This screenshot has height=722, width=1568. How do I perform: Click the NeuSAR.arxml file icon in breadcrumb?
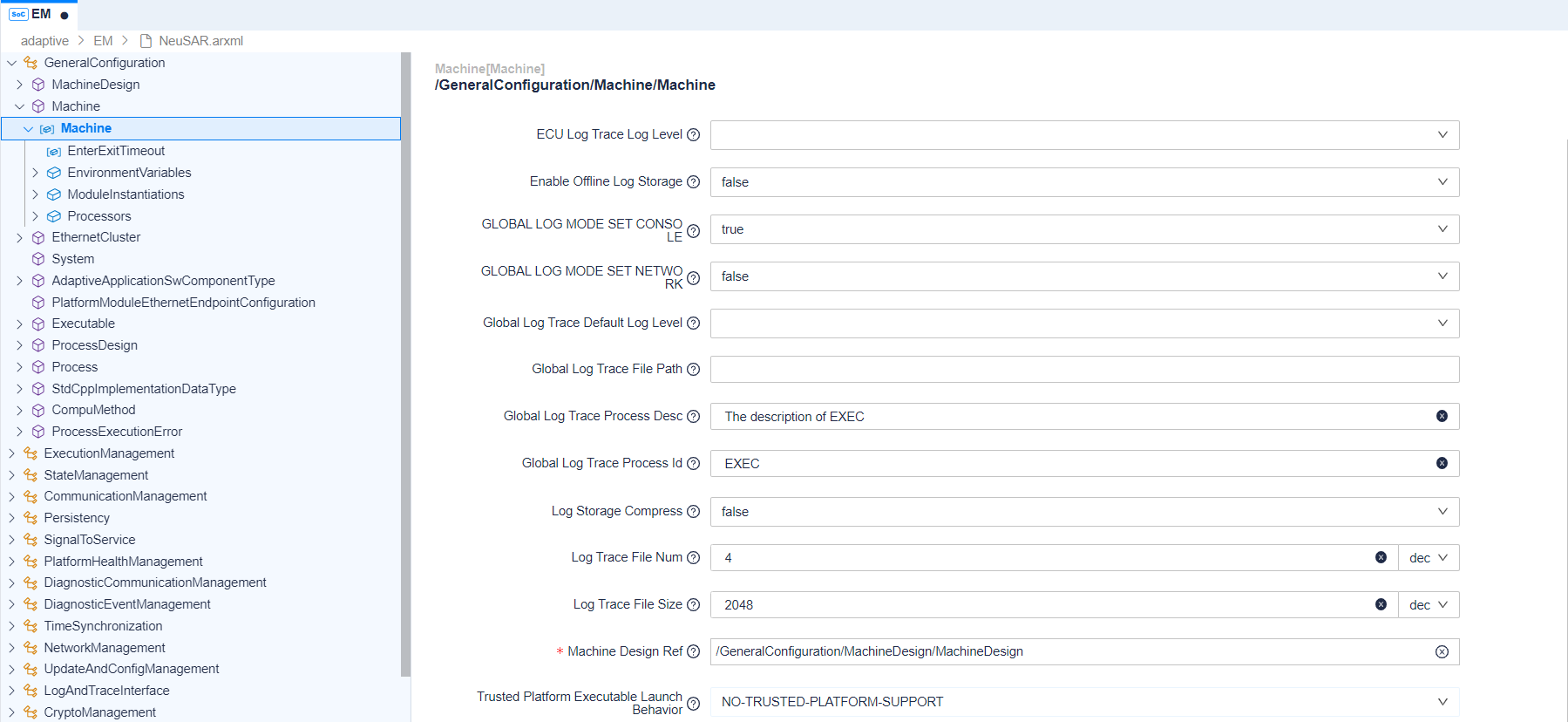tap(146, 41)
